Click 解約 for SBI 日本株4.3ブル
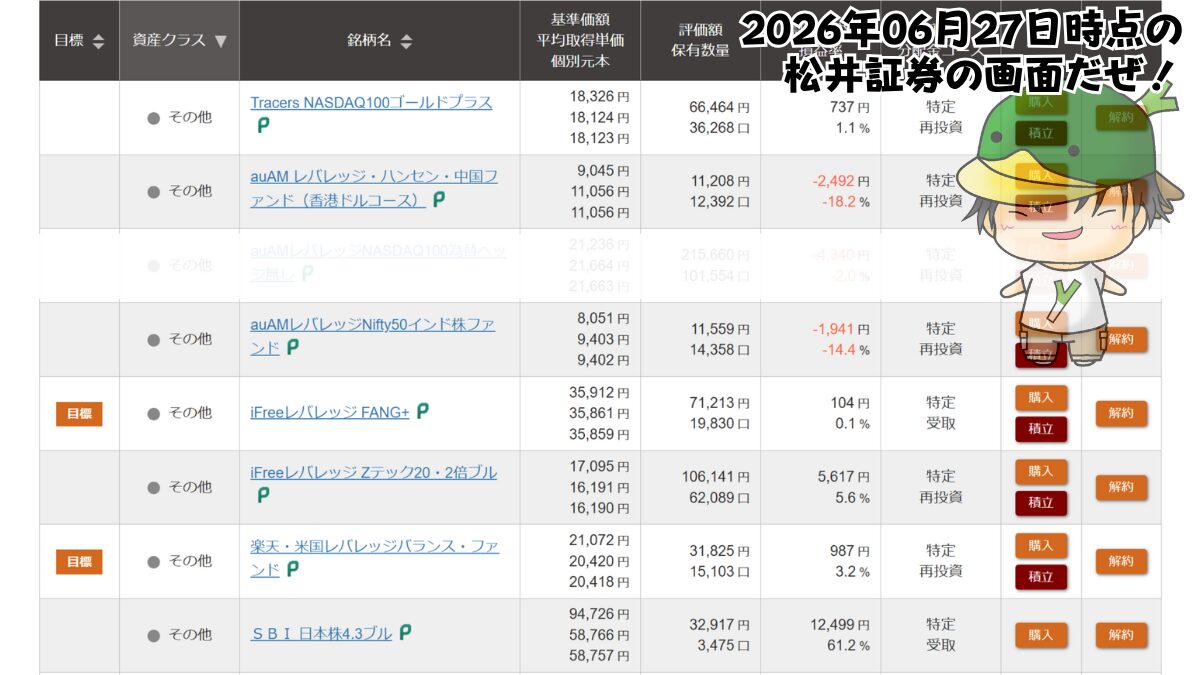Screen dimensions: 1200x675 pos(1121,635)
